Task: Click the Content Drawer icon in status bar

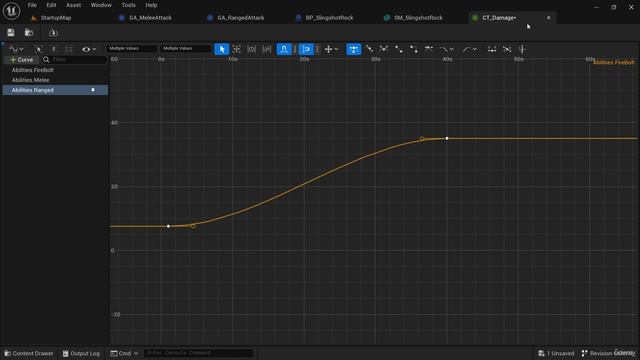Action: [7, 353]
